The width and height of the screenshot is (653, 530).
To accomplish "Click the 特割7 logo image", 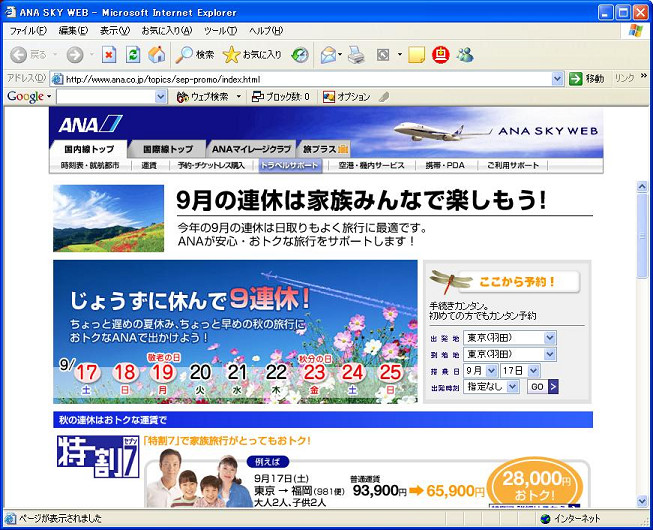I will click(98, 456).
